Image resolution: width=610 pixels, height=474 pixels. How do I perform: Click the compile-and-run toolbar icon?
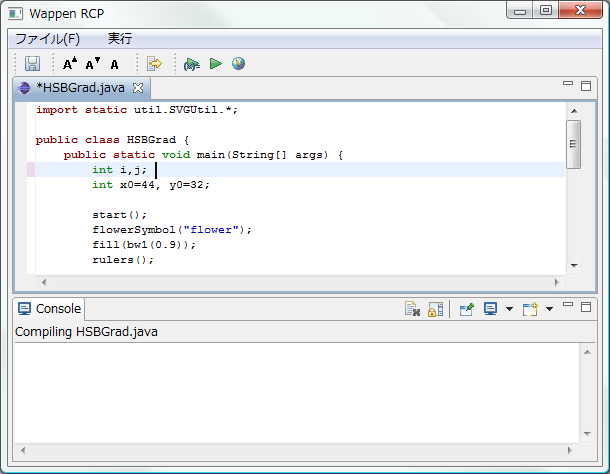point(192,64)
